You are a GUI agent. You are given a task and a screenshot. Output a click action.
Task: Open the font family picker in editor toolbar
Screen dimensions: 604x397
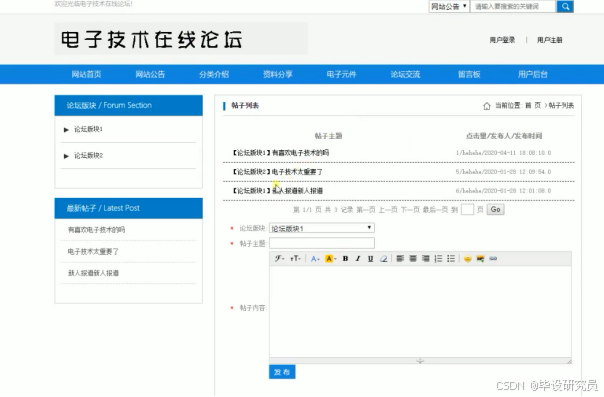point(279,259)
